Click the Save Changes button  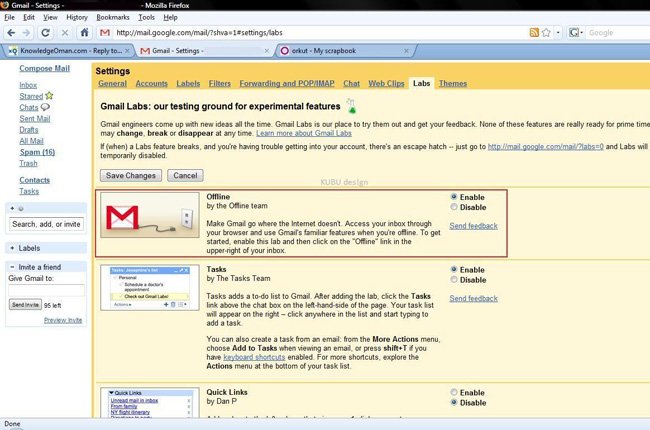point(131,175)
